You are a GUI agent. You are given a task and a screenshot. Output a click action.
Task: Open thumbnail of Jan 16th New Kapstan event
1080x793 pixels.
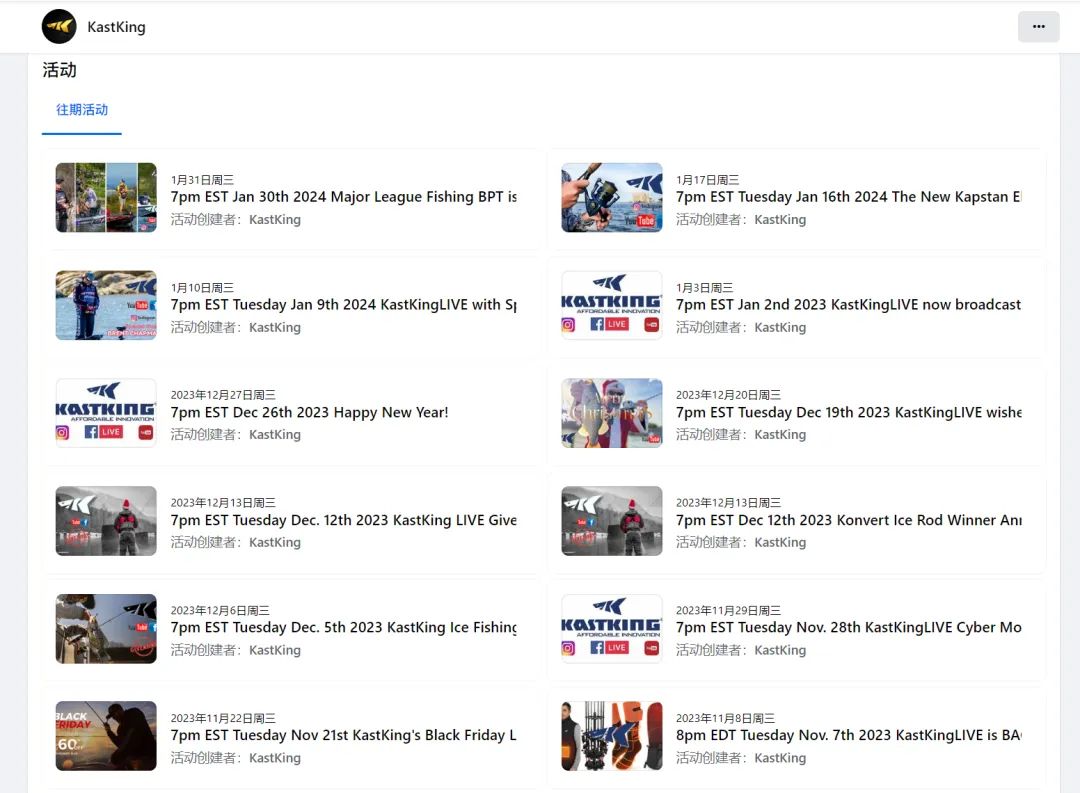pyautogui.click(x=612, y=198)
